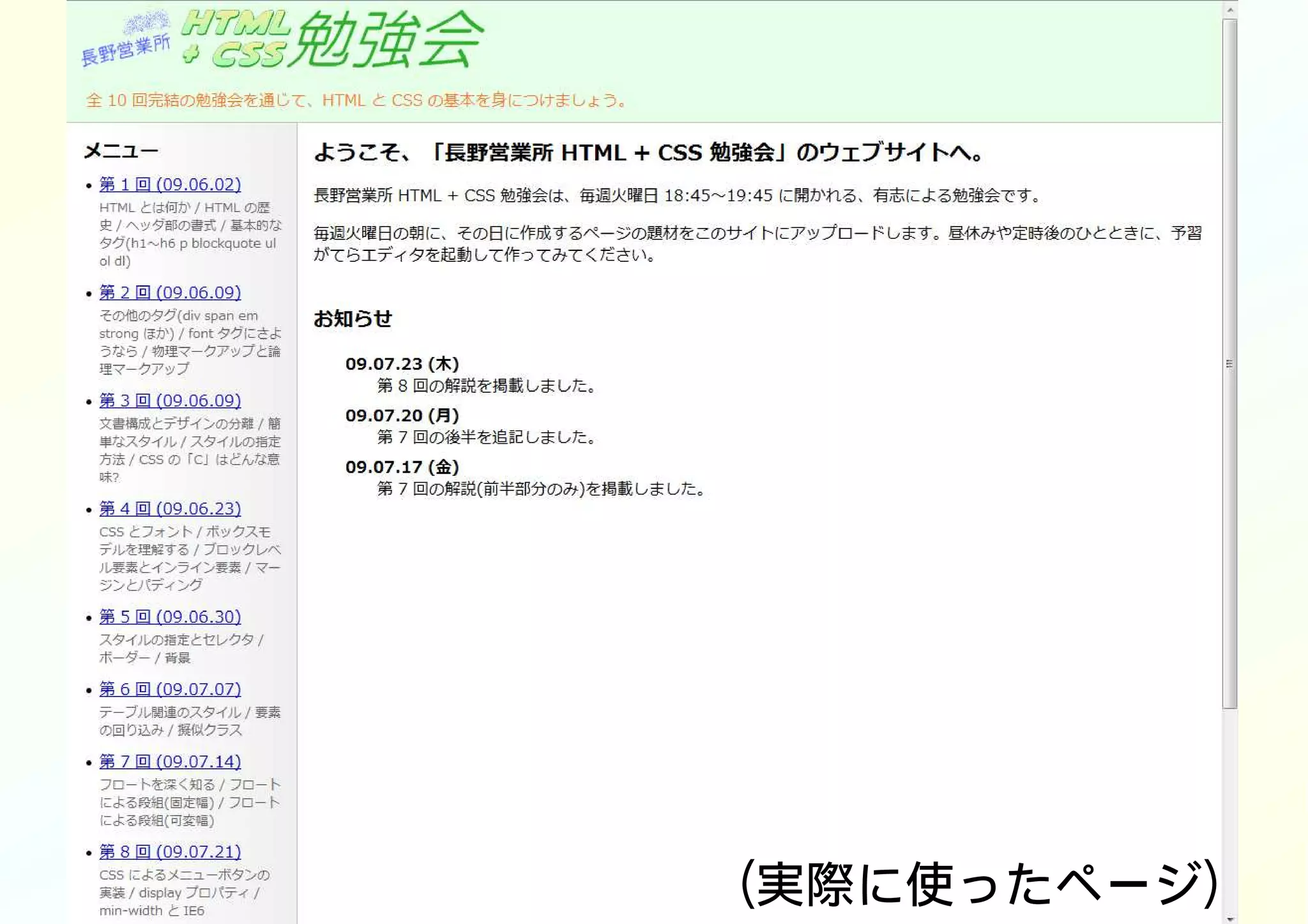Open the 第 2 回 (09.06.09) link
1308x924 pixels.
(x=170, y=292)
